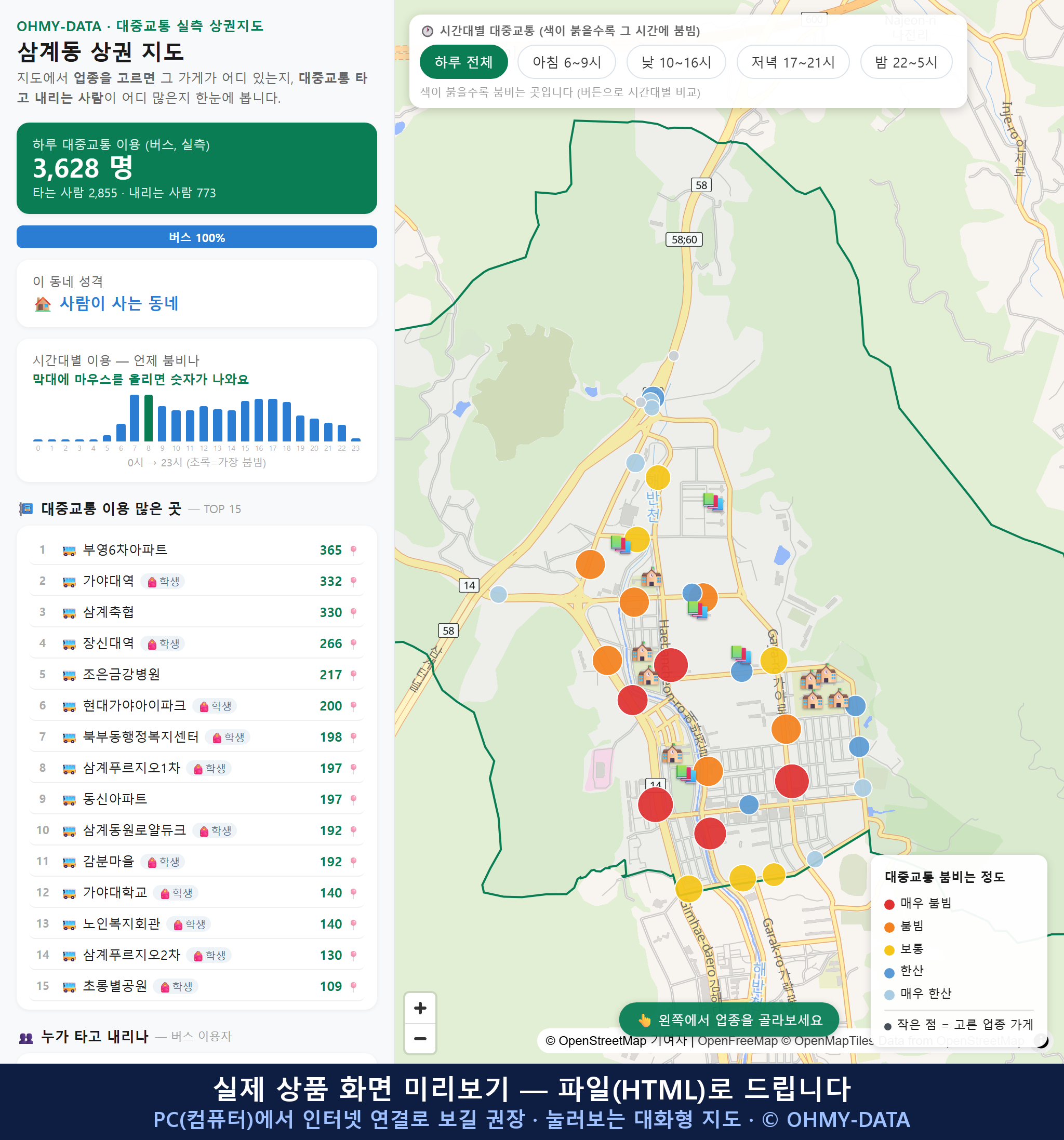The height and width of the screenshot is (1140, 1064).
Task: Click location pin for 현대가야아이파크 row
Action: coord(353,706)
